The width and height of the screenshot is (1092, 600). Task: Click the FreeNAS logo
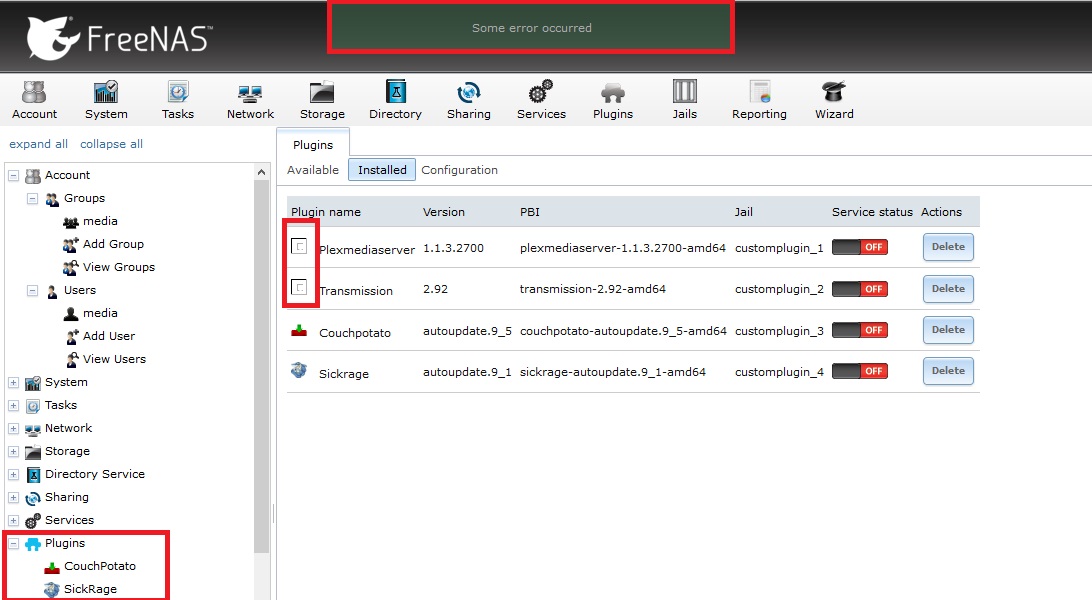point(120,38)
